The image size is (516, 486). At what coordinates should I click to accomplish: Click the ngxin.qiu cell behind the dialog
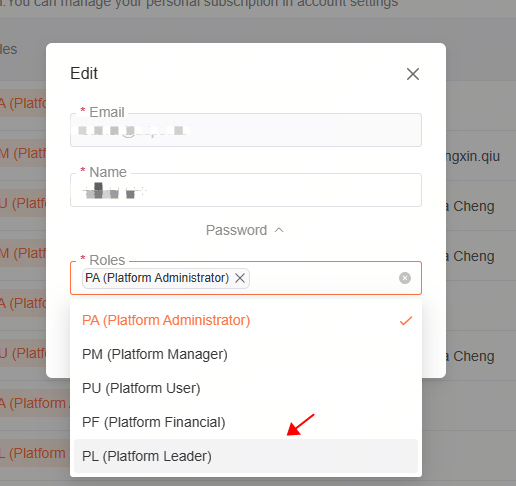pyautogui.click(x=473, y=156)
